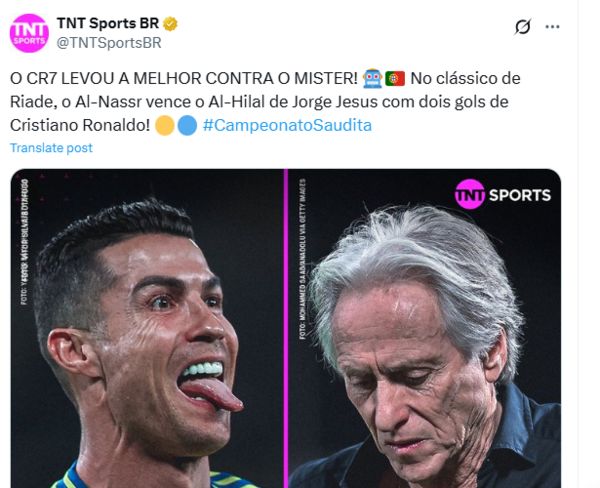The height and width of the screenshot is (488, 600).
Task: Click the blue circle emoji
Action: (187, 126)
